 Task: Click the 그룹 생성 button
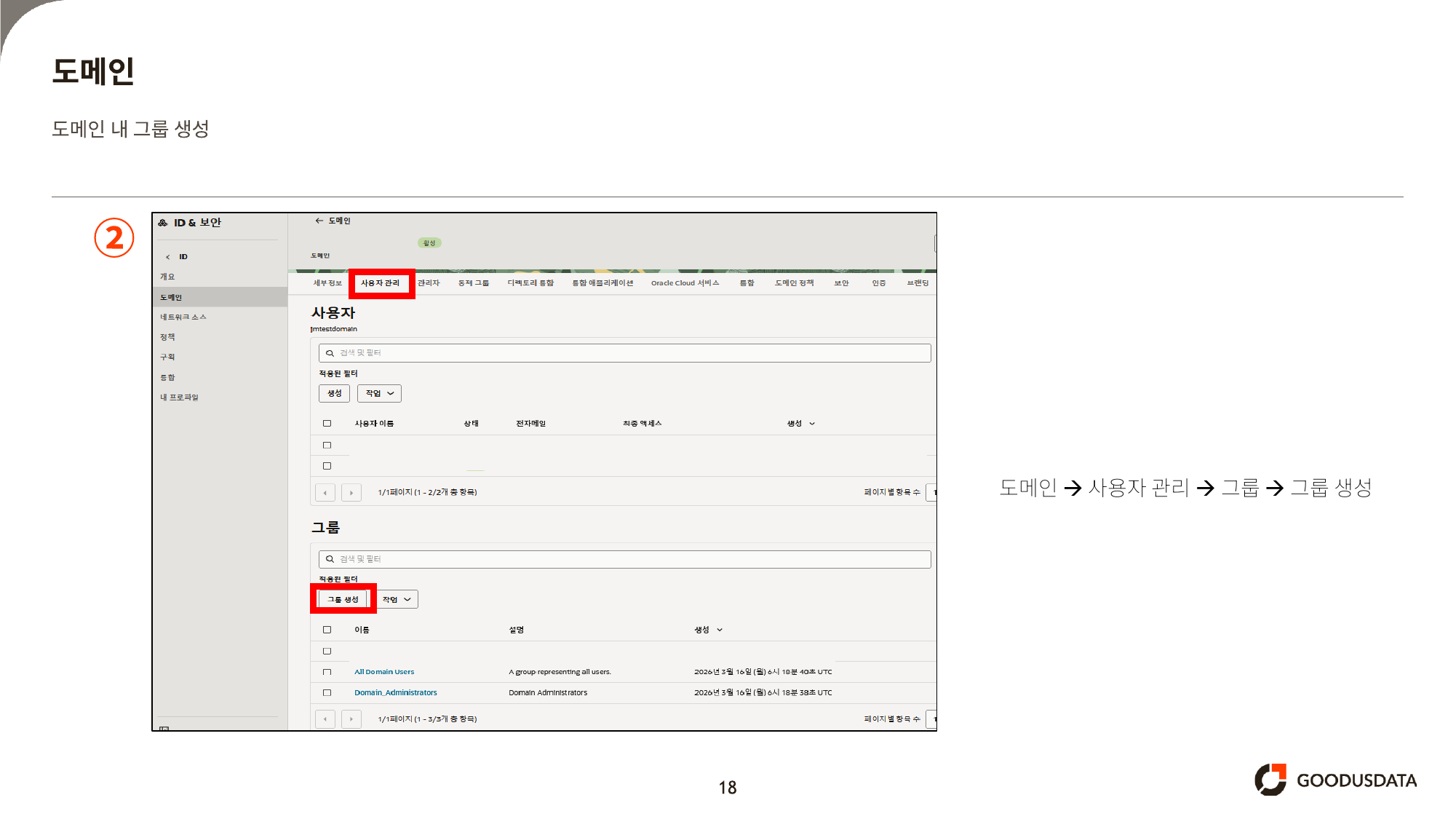point(343,600)
